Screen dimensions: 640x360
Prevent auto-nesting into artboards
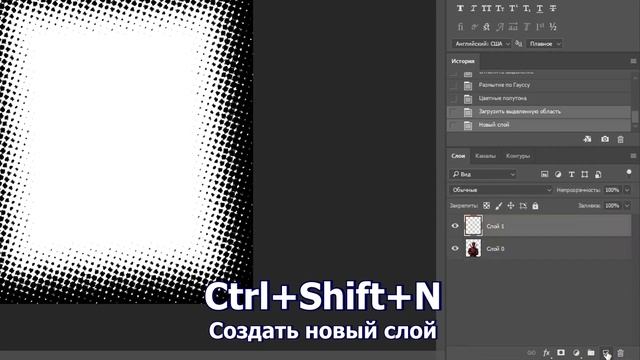pos(523,206)
